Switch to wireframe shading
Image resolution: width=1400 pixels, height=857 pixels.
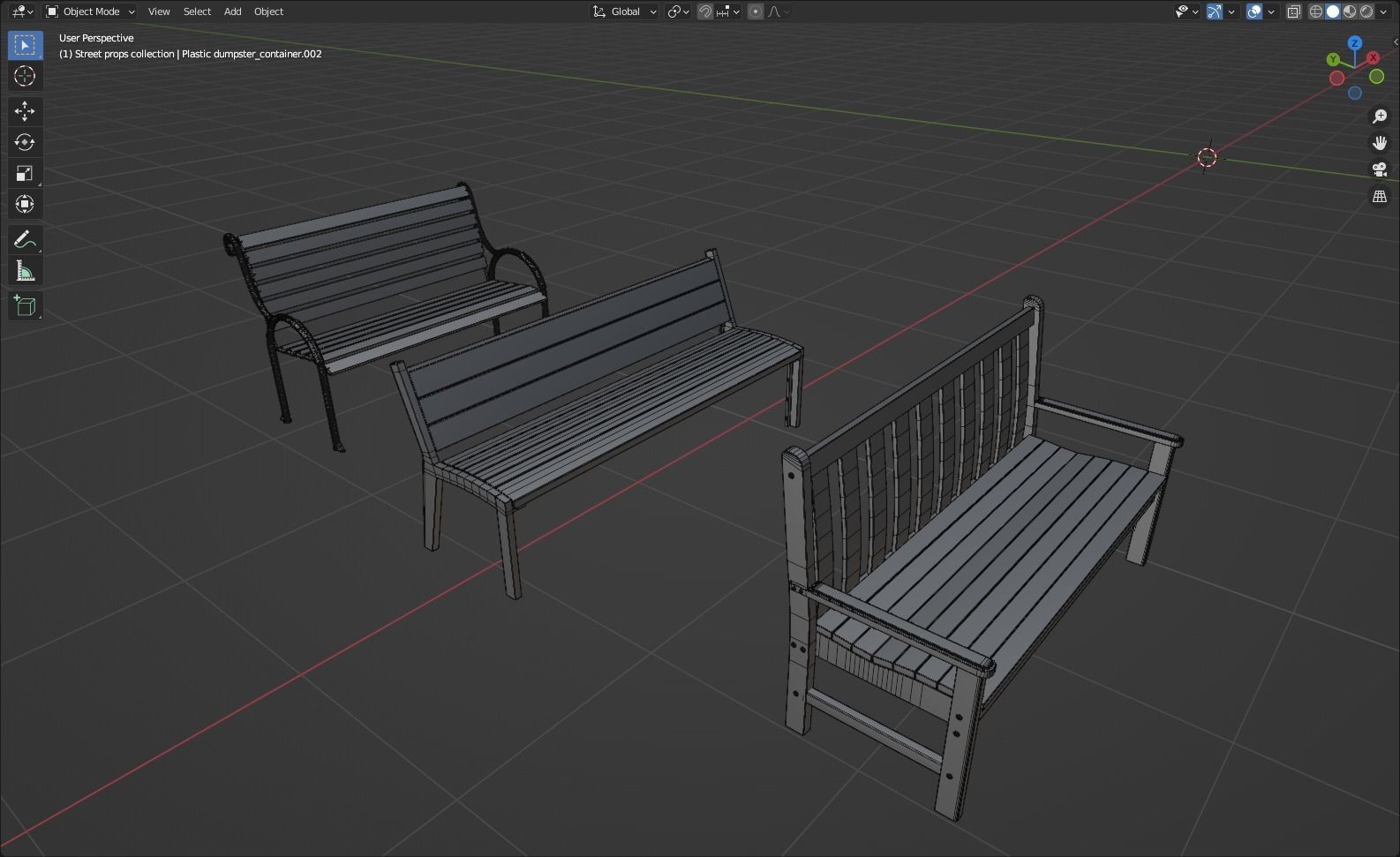pos(1316,11)
